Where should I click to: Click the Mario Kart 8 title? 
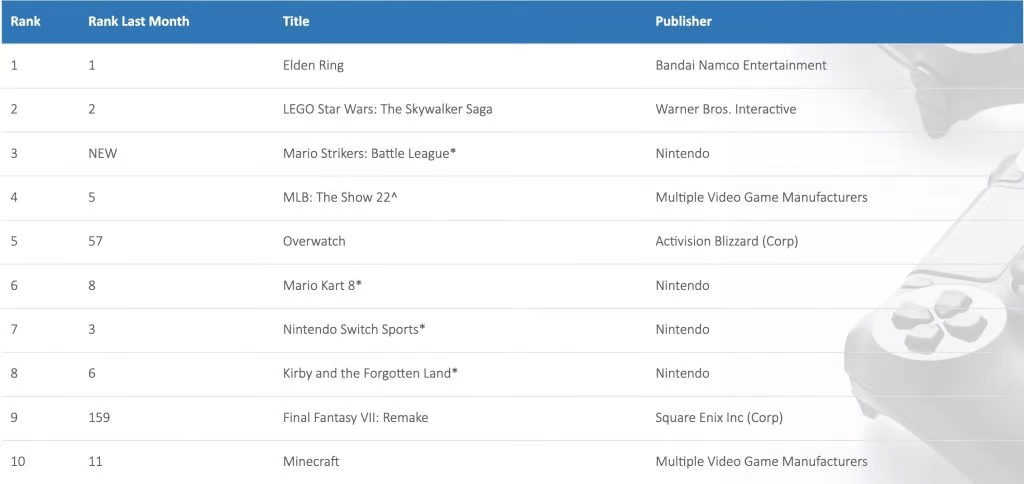pos(322,285)
